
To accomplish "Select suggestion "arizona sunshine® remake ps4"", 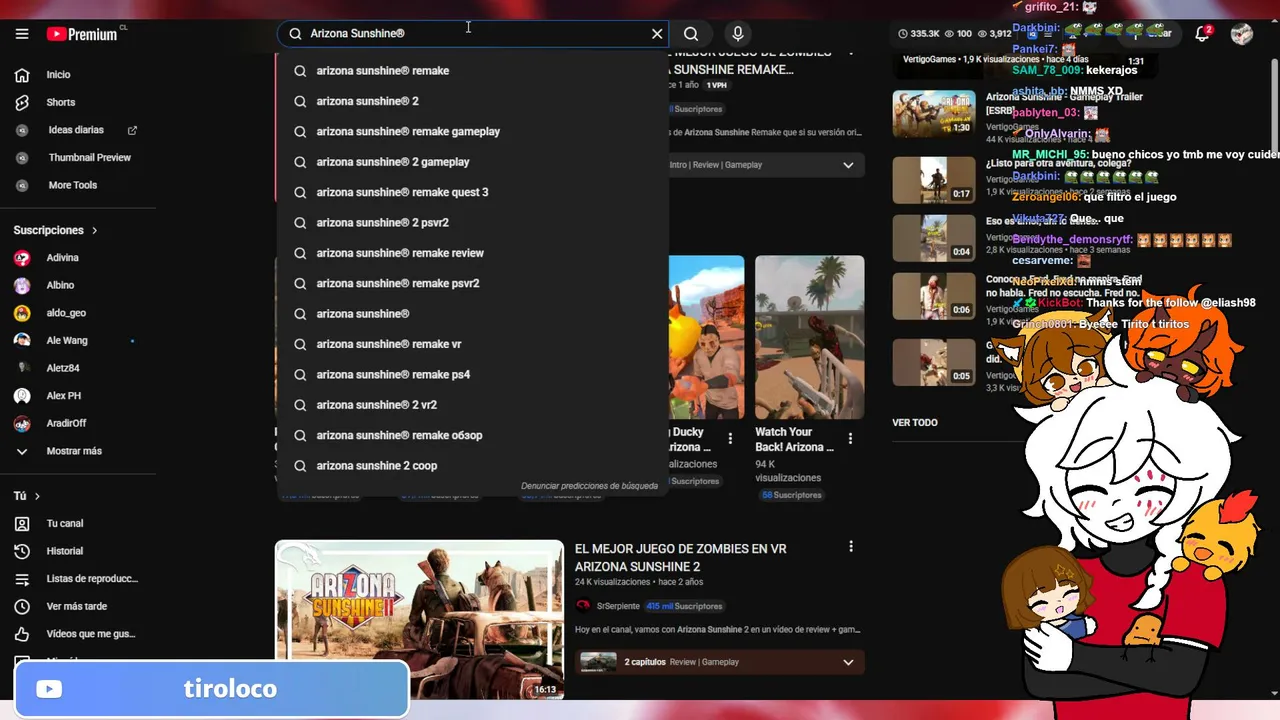I will 472,374.
